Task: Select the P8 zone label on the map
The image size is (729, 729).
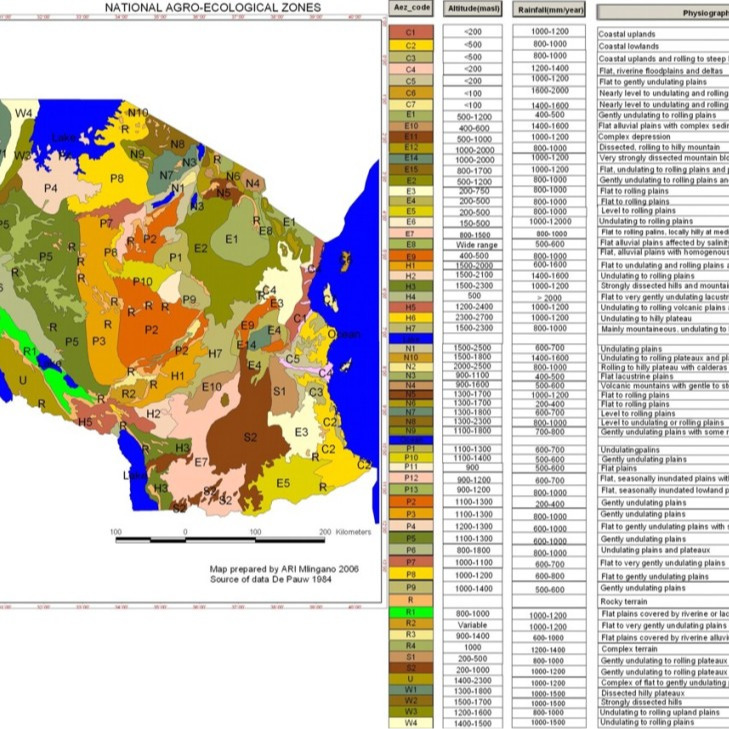Action: tap(117, 179)
